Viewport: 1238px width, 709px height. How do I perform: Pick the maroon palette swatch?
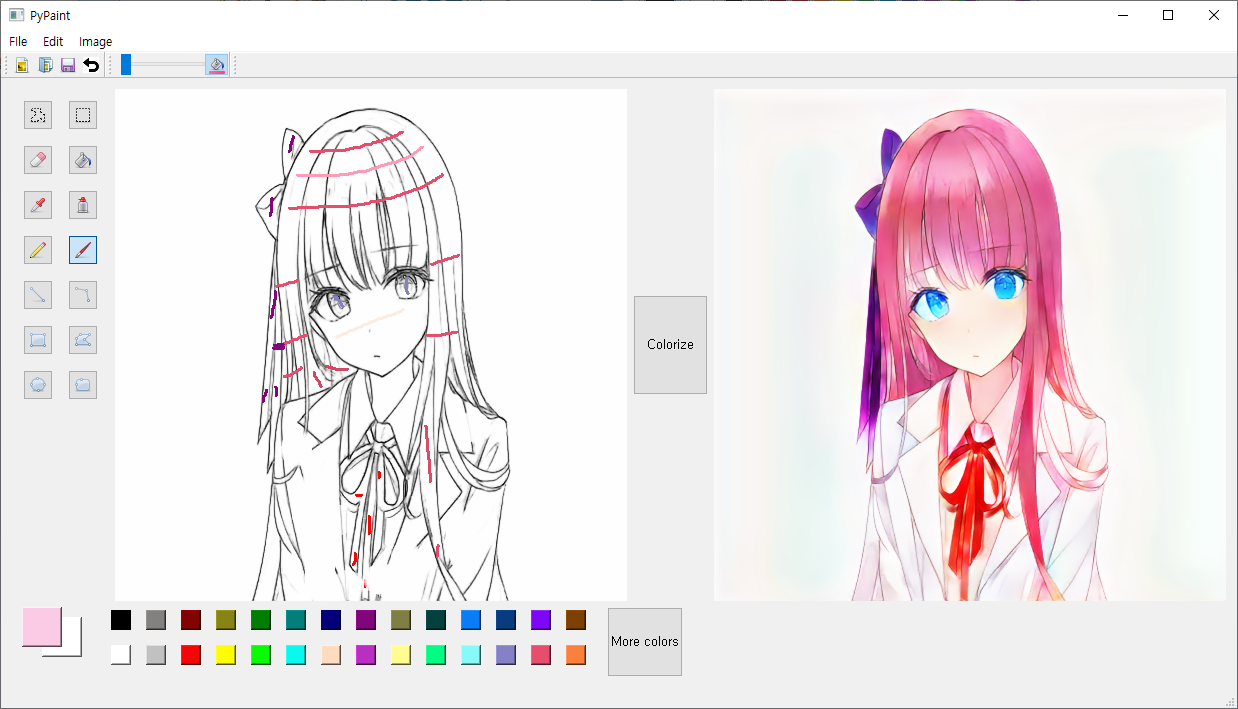[191, 620]
